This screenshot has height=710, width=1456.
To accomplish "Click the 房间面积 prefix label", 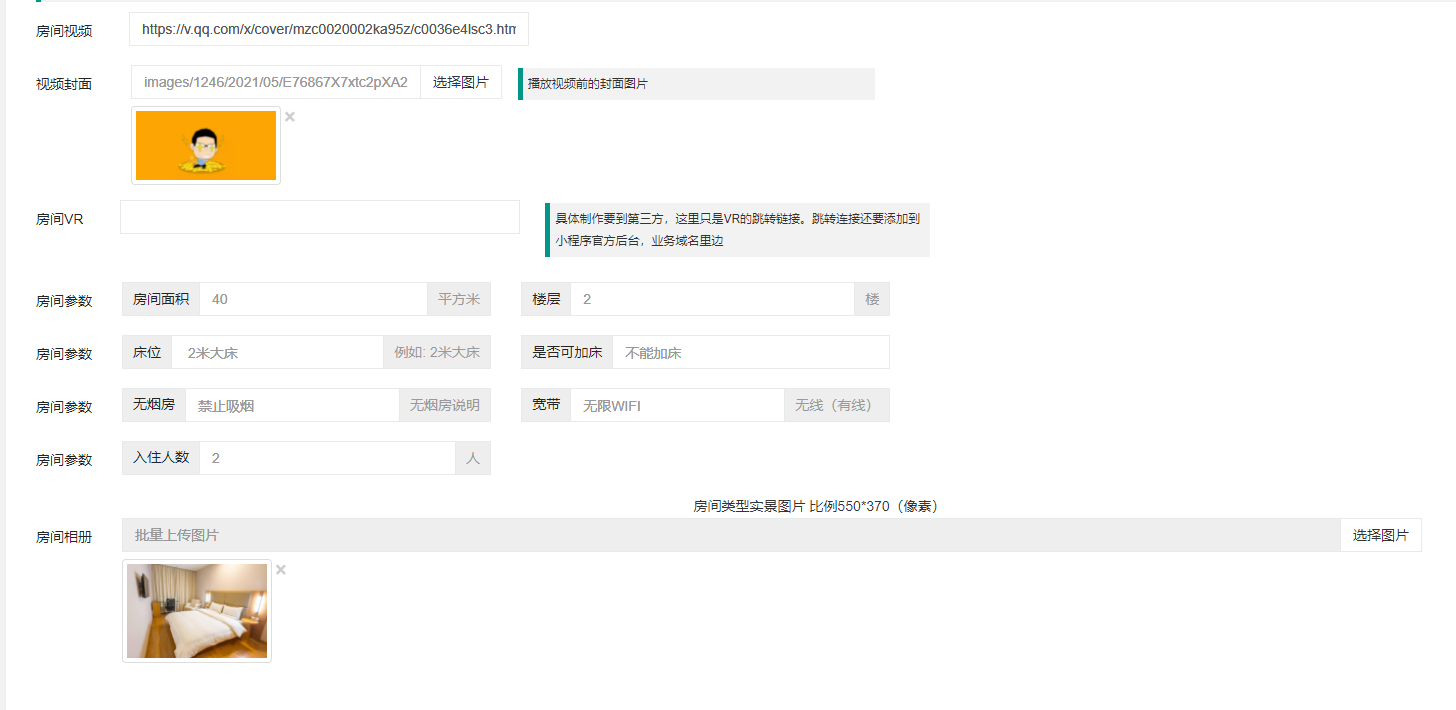I will pyautogui.click(x=161, y=299).
